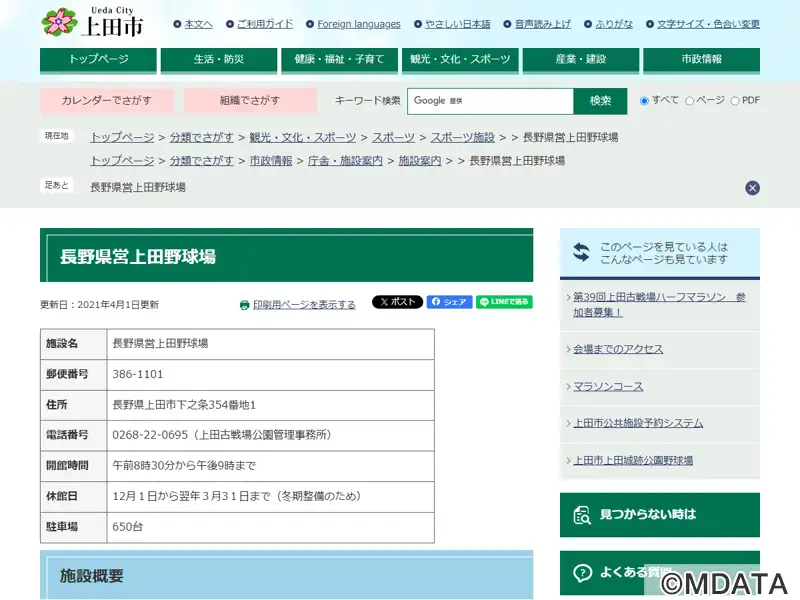The image size is (800, 600).
Task: Open the 健康・福祉・子育て navigation tab
Action: pos(340,60)
